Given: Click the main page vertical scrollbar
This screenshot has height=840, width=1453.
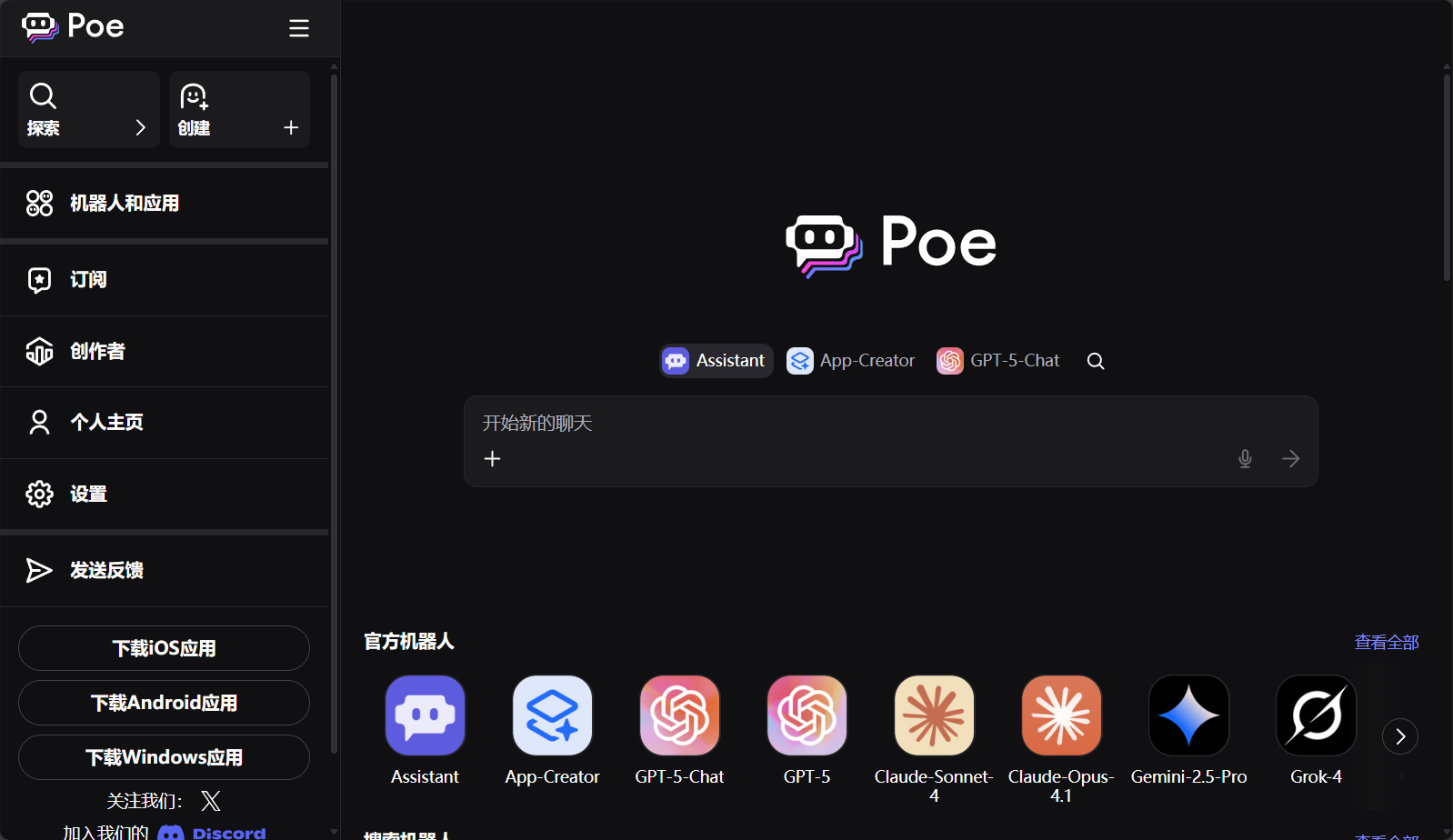Looking at the screenshot, I should [x=1447, y=177].
